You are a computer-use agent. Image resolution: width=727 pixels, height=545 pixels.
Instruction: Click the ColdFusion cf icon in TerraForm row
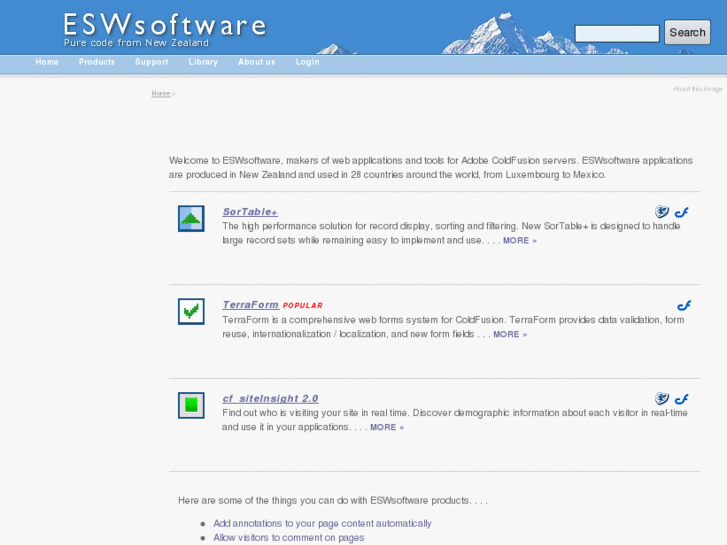coord(684,306)
